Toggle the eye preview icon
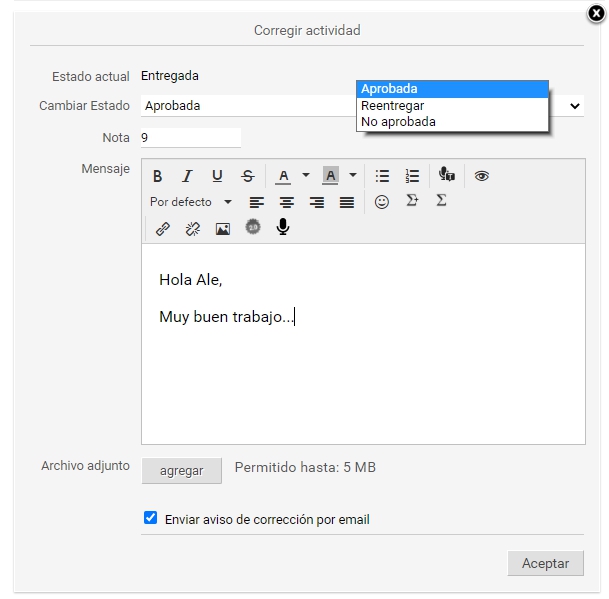The height and width of the screenshot is (599, 609). click(x=482, y=176)
